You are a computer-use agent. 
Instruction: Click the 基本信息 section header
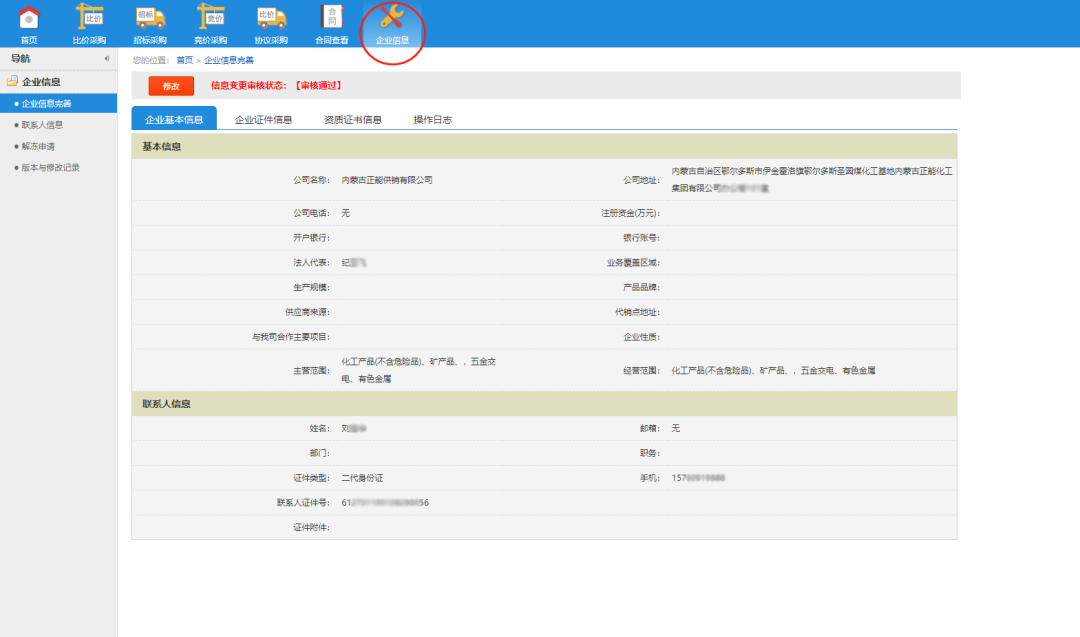pyautogui.click(x=544, y=147)
